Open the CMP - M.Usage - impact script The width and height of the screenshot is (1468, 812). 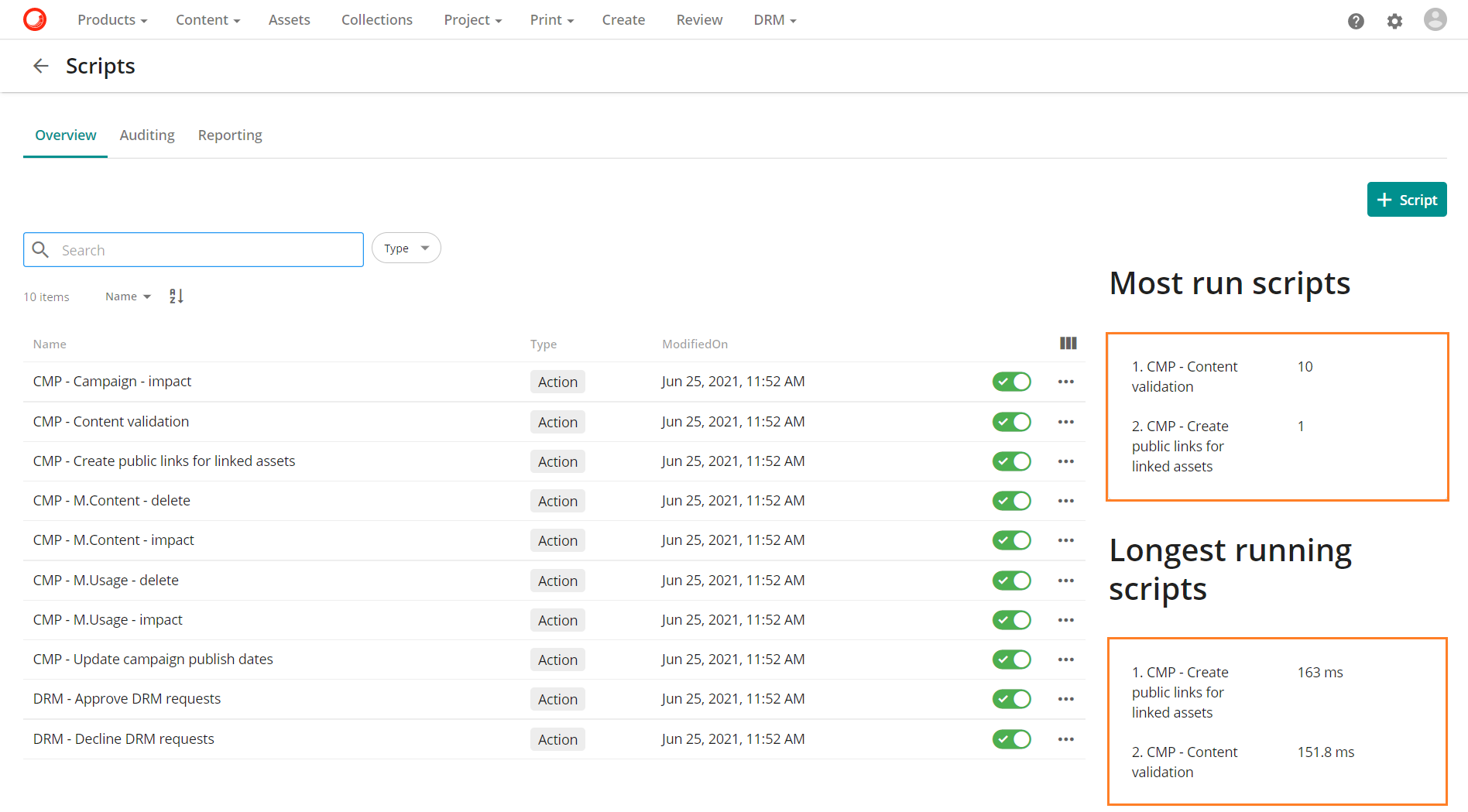(x=108, y=620)
